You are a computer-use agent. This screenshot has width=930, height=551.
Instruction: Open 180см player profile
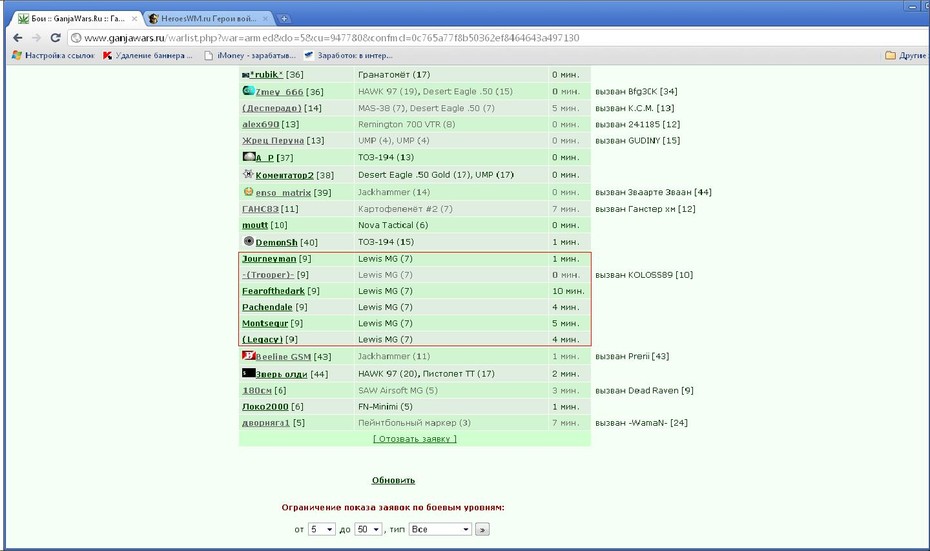(257, 390)
